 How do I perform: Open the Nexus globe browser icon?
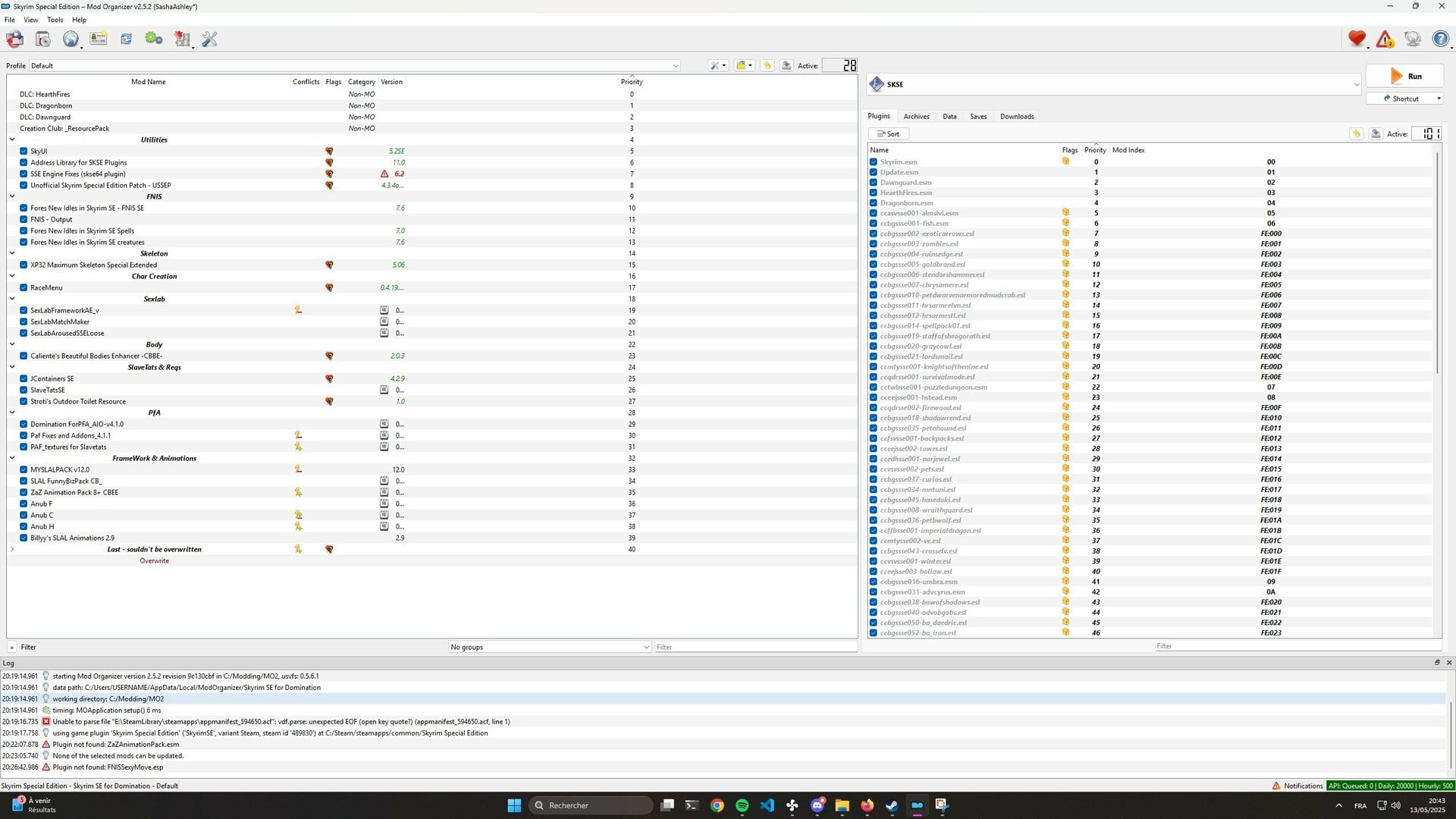(x=71, y=39)
